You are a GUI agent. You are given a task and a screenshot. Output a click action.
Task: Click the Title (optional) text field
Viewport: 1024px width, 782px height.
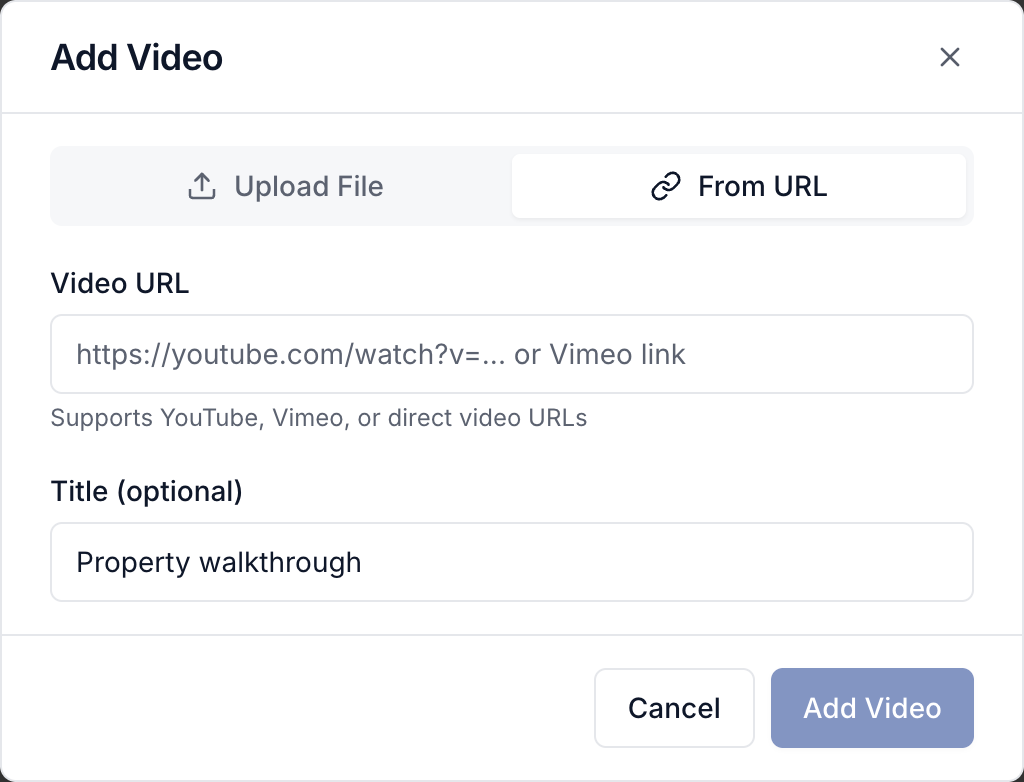point(512,562)
